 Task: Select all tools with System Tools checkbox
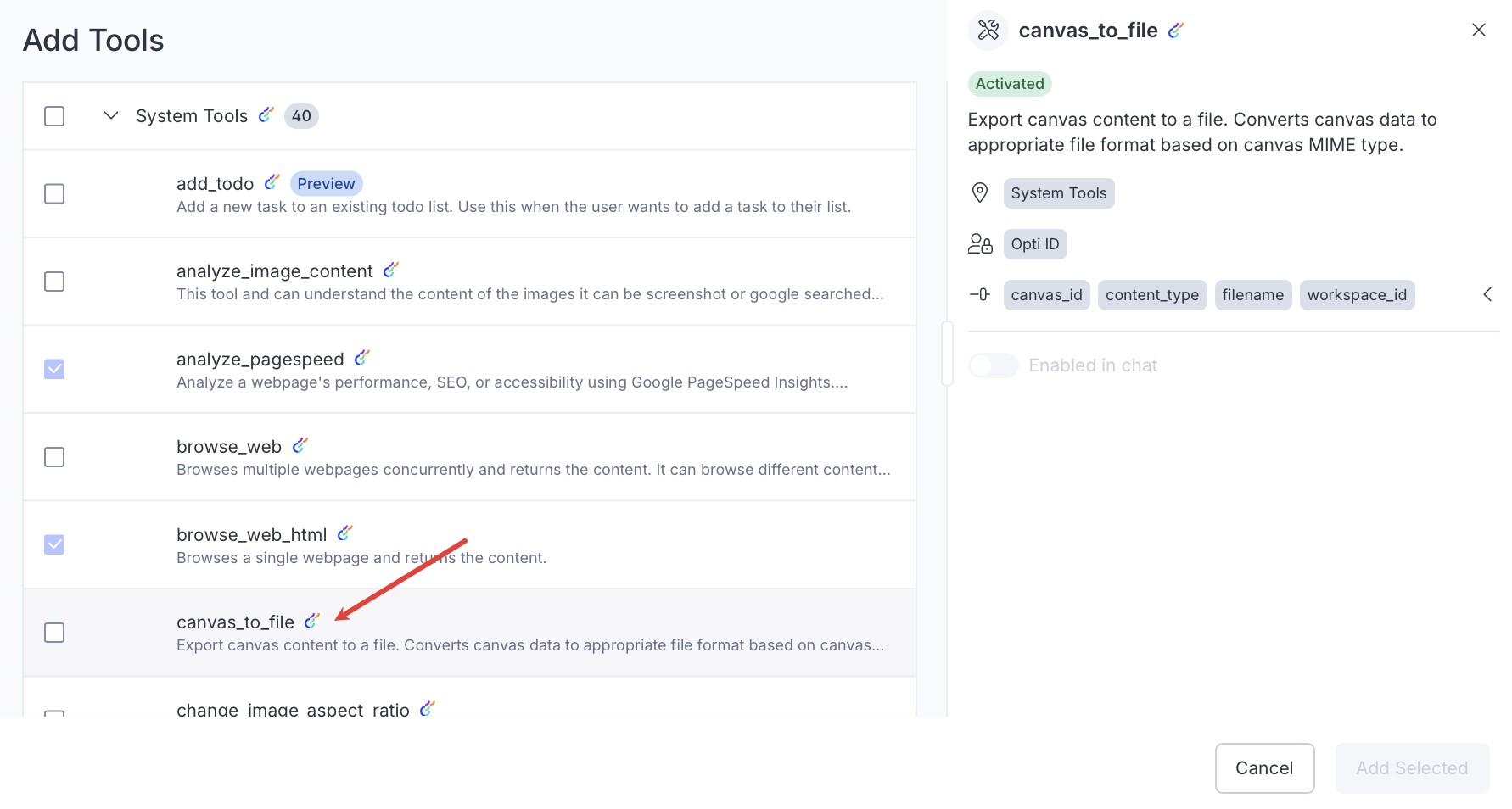click(x=54, y=116)
